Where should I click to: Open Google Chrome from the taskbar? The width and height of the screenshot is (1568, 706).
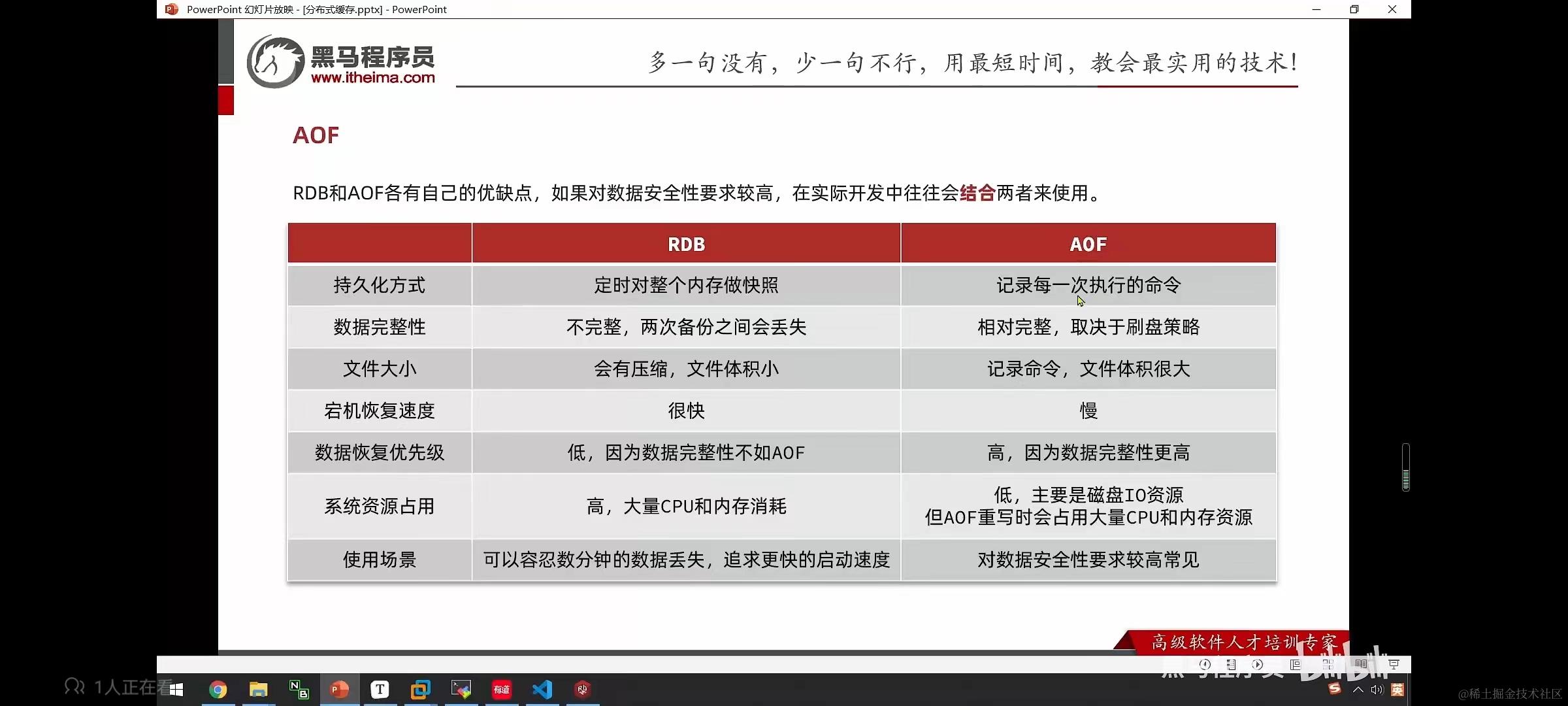[218, 690]
